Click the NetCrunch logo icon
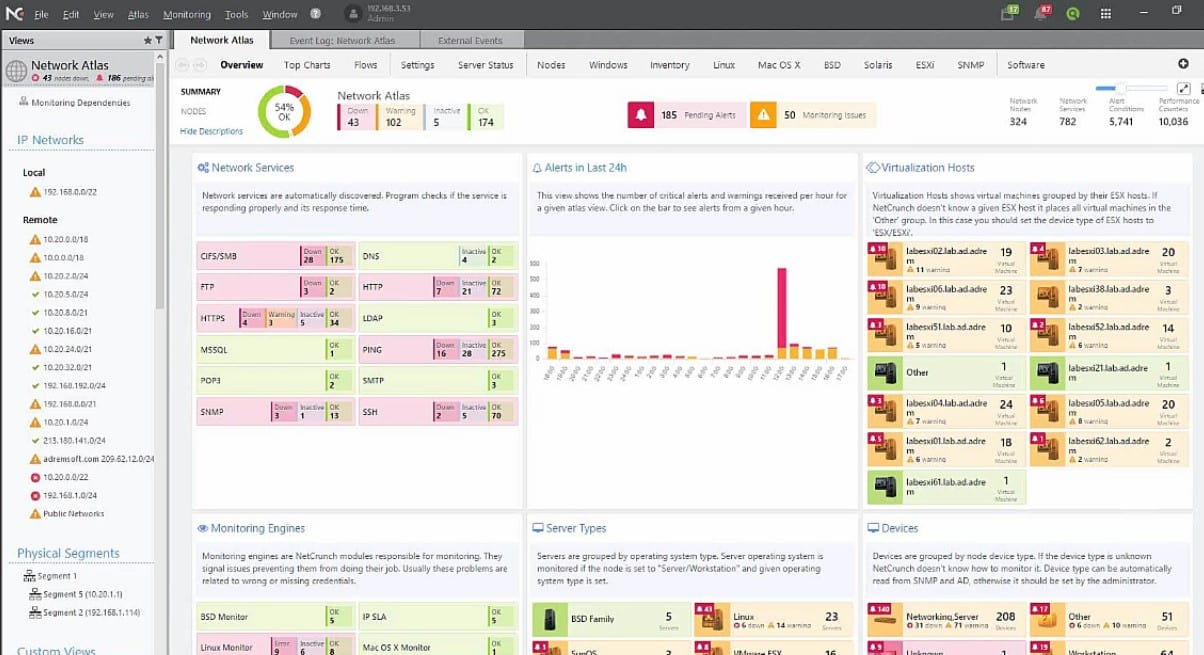 pyautogui.click(x=14, y=13)
